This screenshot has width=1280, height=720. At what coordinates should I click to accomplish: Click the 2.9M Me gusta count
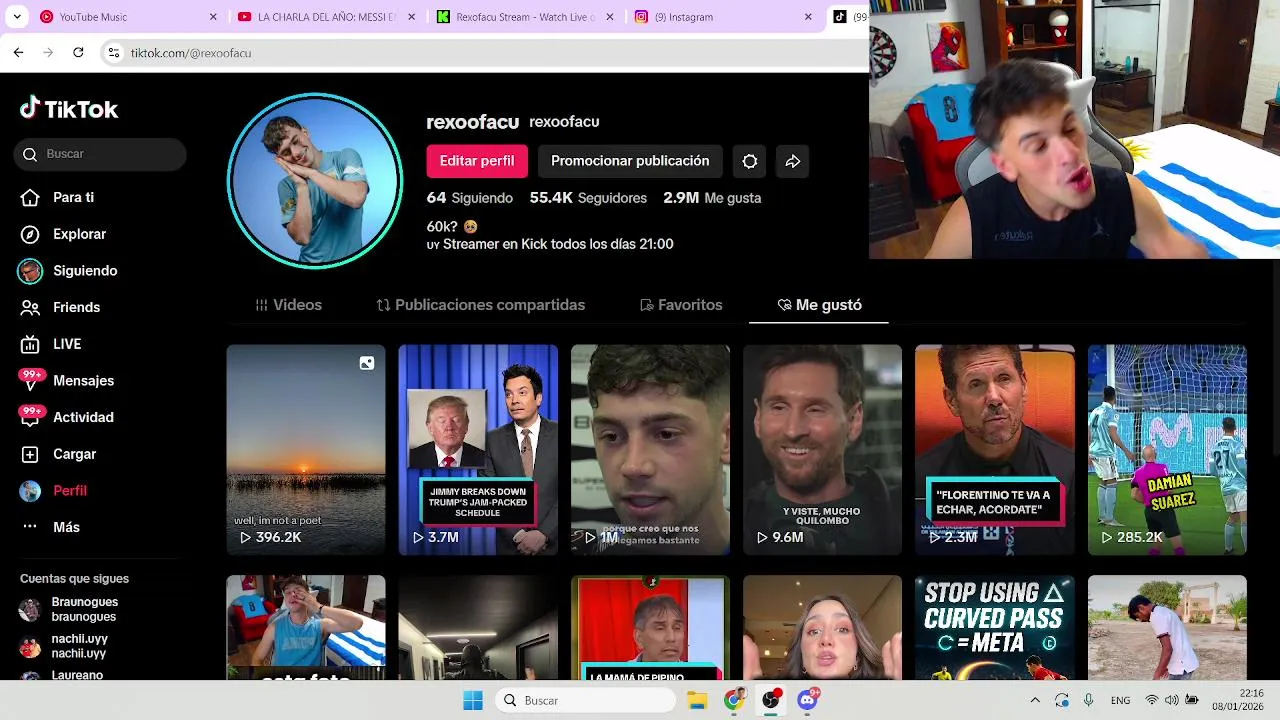point(712,198)
